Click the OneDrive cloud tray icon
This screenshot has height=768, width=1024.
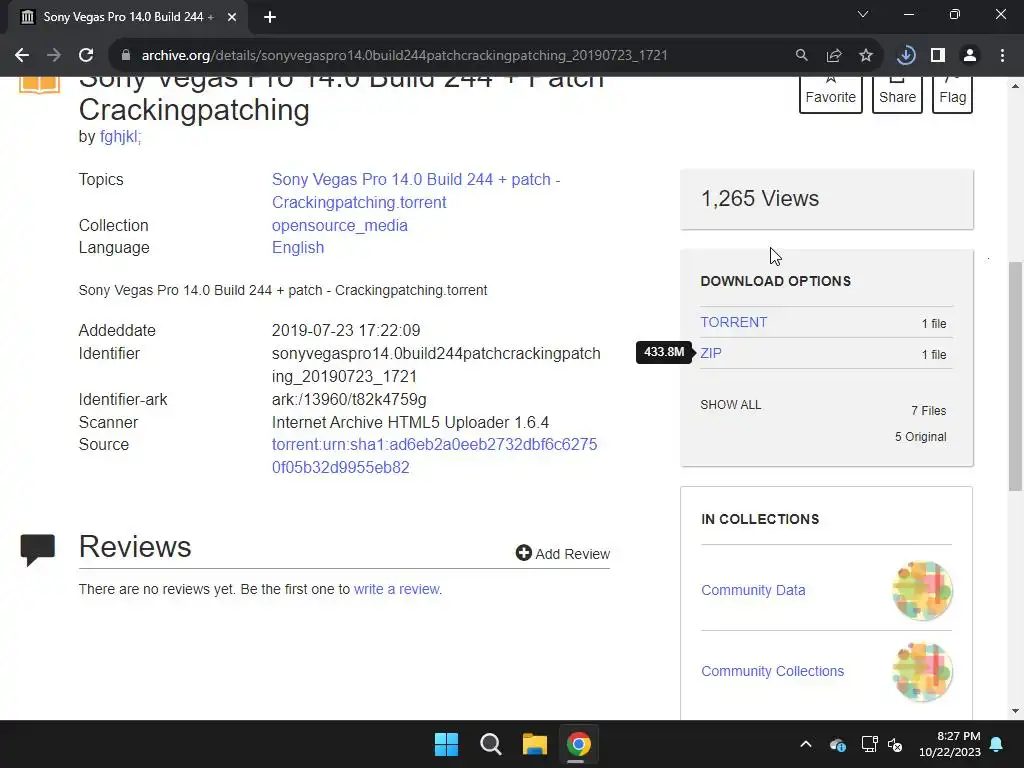tap(838, 744)
